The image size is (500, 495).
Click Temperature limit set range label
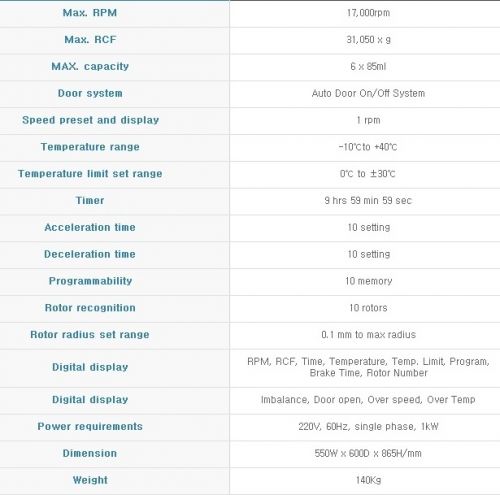point(90,174)
